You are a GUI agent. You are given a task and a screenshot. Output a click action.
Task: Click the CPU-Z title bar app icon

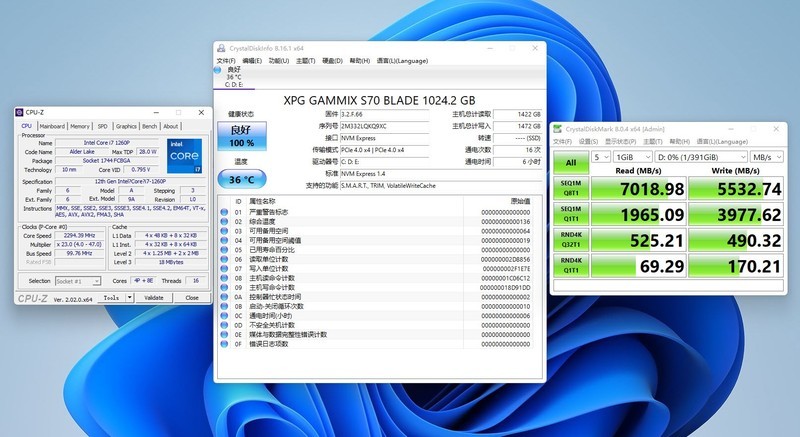tap(19, 112)
